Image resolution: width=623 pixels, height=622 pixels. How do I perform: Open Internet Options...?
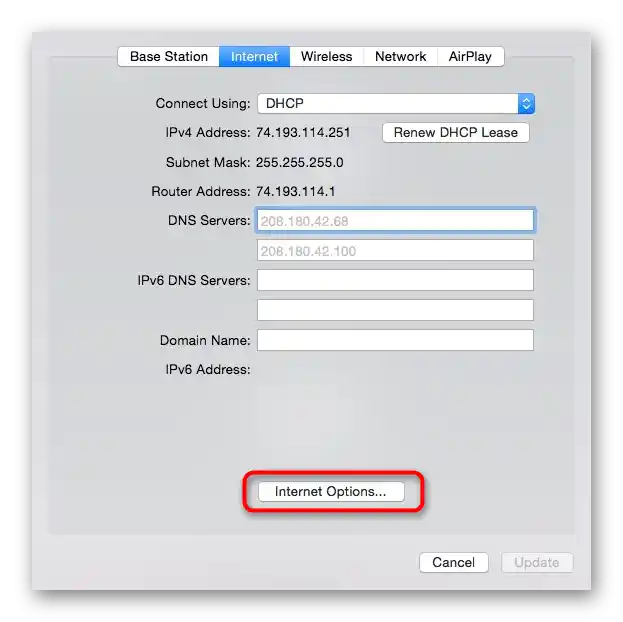click(331, 492)
